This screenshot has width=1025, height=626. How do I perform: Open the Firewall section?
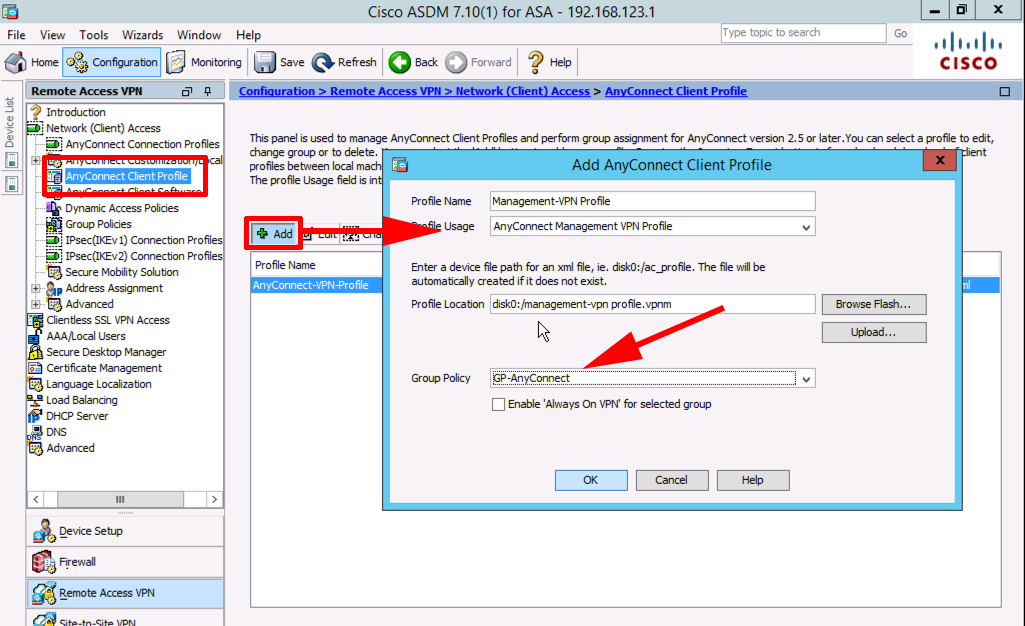coord(125,562)
